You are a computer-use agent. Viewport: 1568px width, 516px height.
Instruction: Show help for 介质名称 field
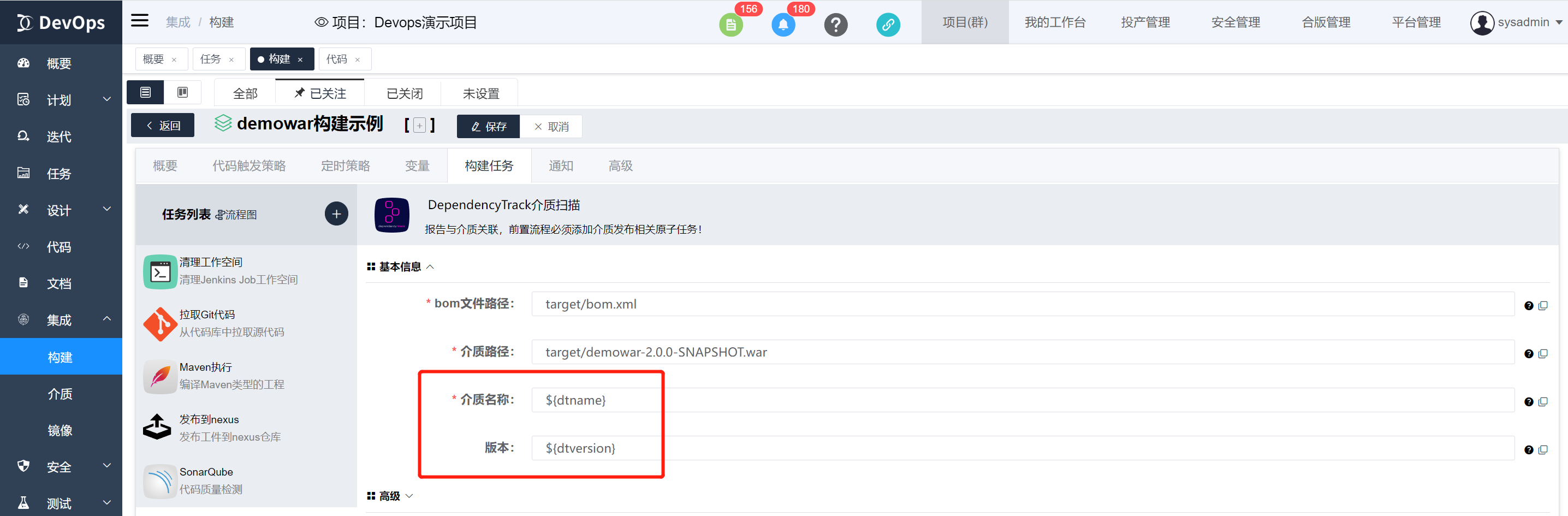click(x=1529, y=401)
